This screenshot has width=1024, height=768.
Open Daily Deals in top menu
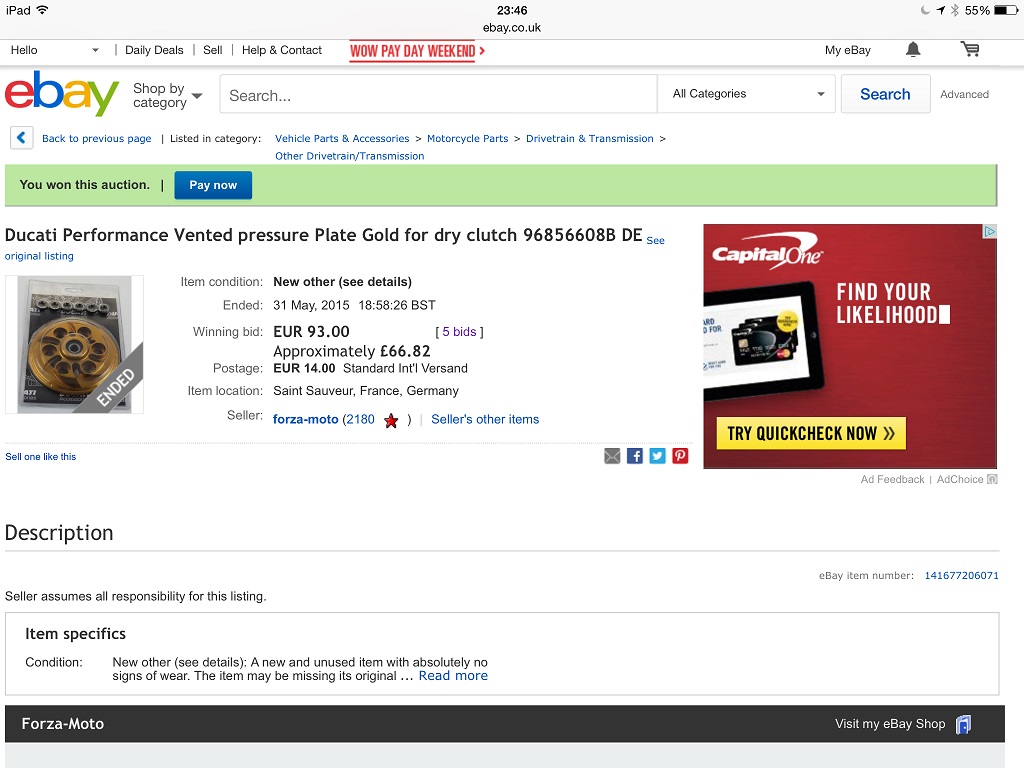154,50
